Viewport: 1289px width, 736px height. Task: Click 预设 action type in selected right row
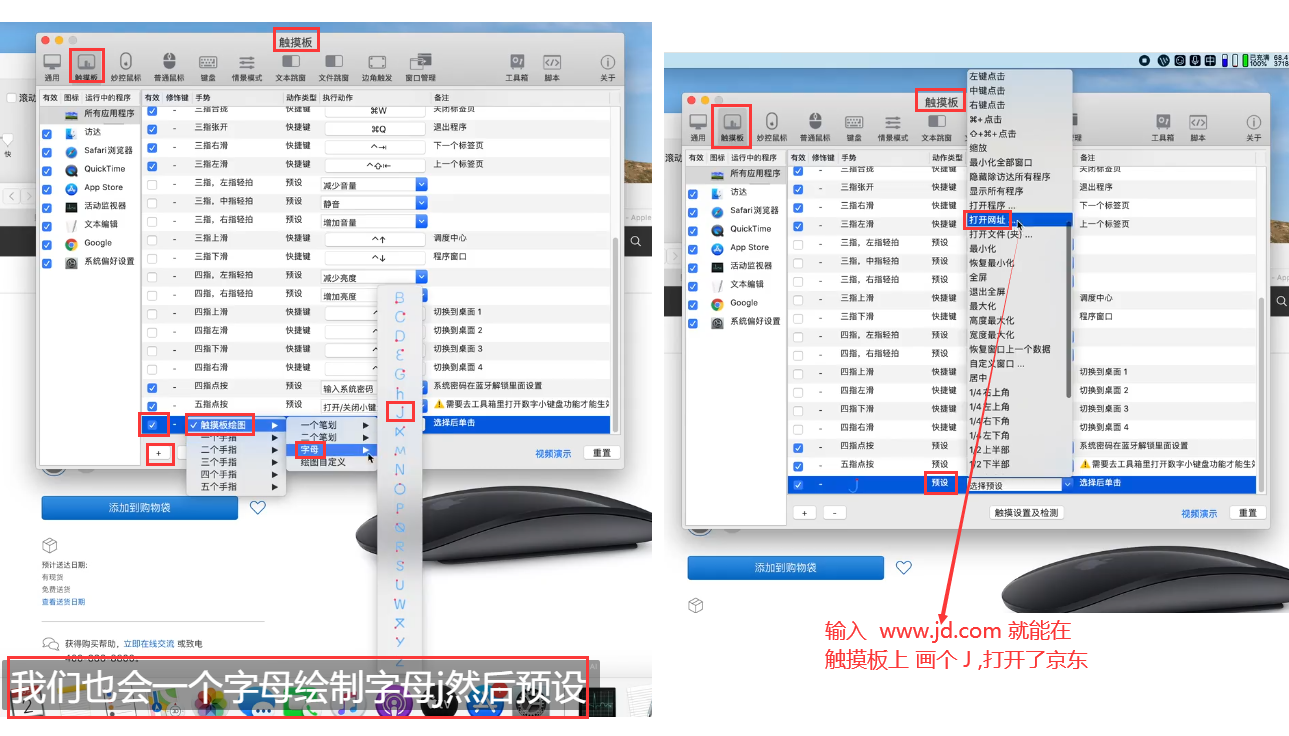[940, 482]
